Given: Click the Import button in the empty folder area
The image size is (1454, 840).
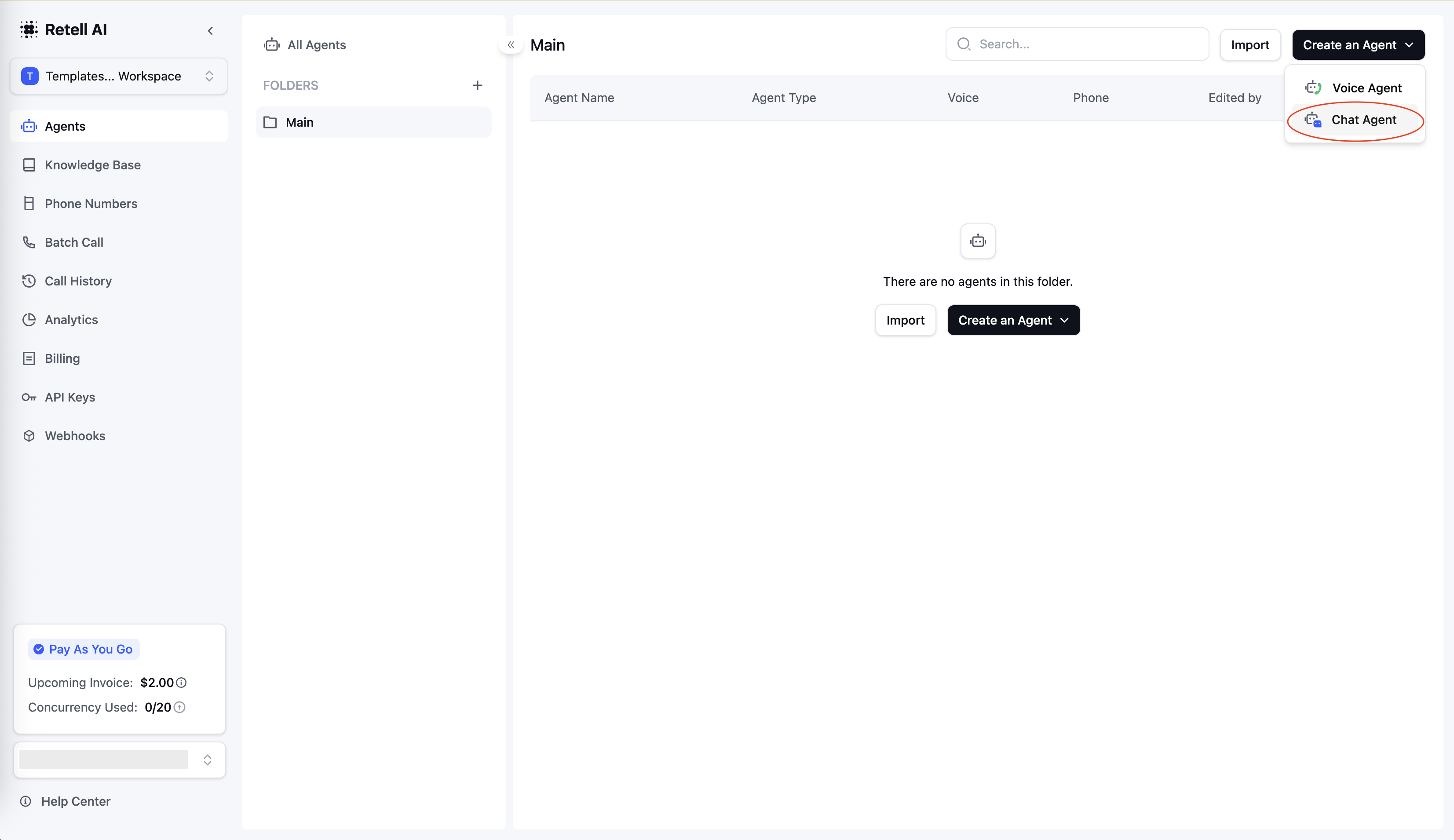Looking at the screenshot, I should coord(906,320).
